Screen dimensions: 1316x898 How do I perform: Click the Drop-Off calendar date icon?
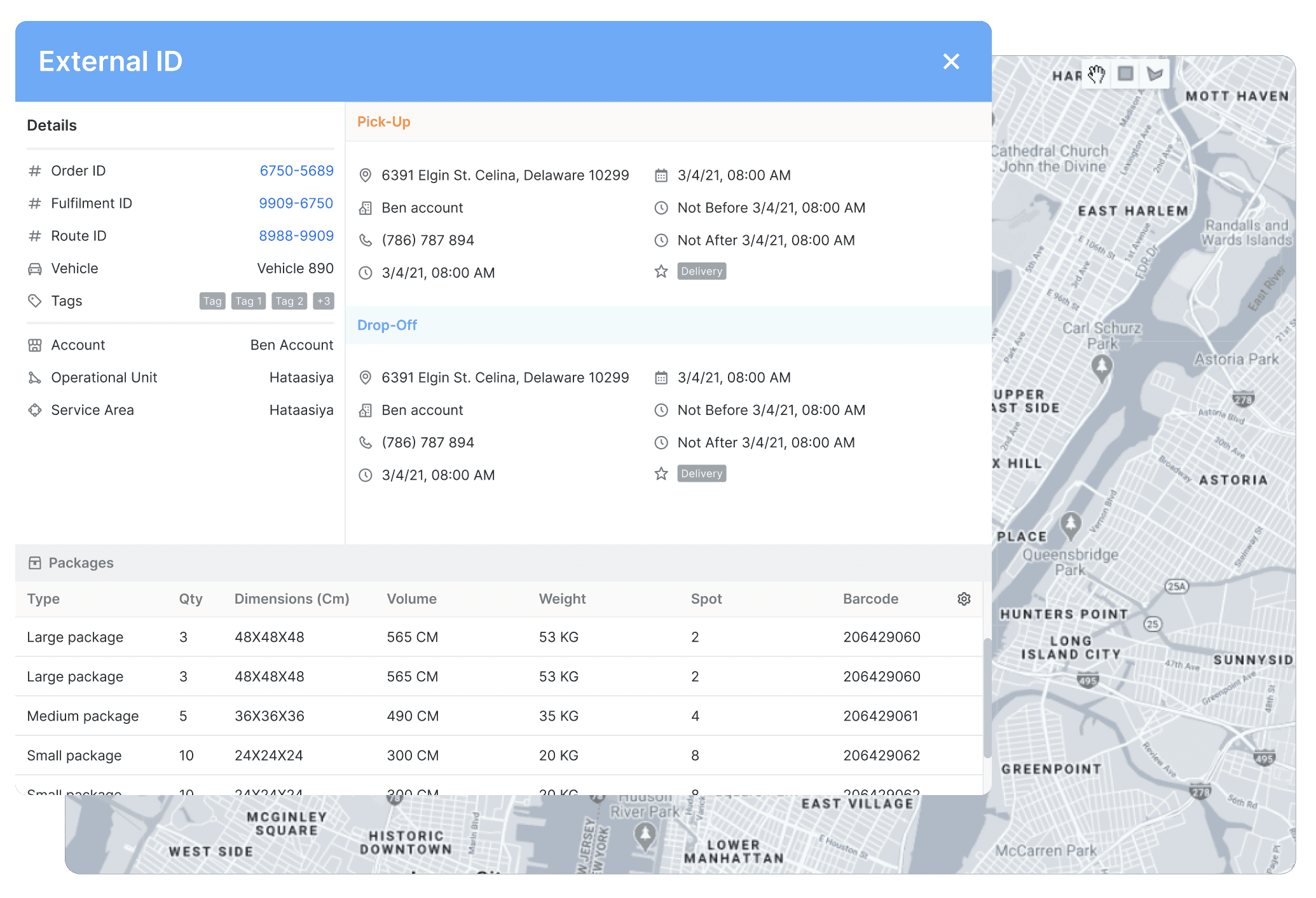tap(661, 378)
